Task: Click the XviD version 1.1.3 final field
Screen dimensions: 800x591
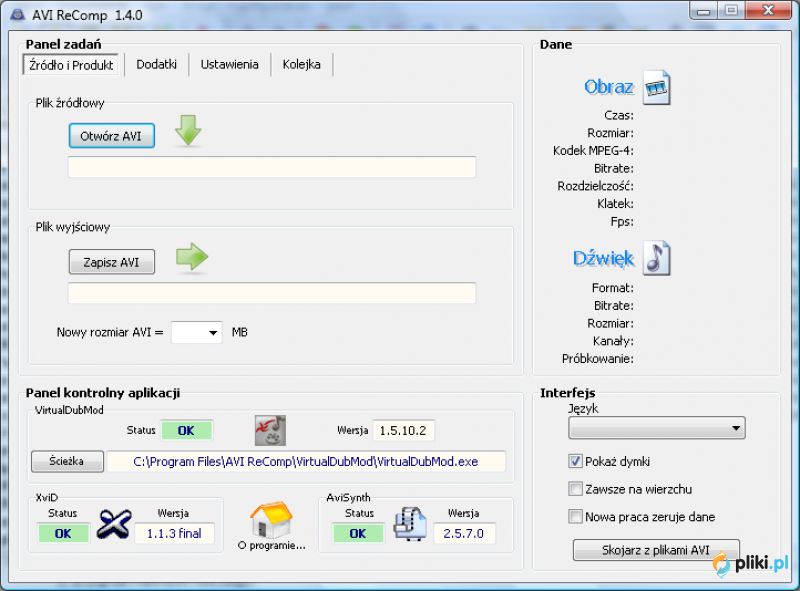Action: coord(174,533)
